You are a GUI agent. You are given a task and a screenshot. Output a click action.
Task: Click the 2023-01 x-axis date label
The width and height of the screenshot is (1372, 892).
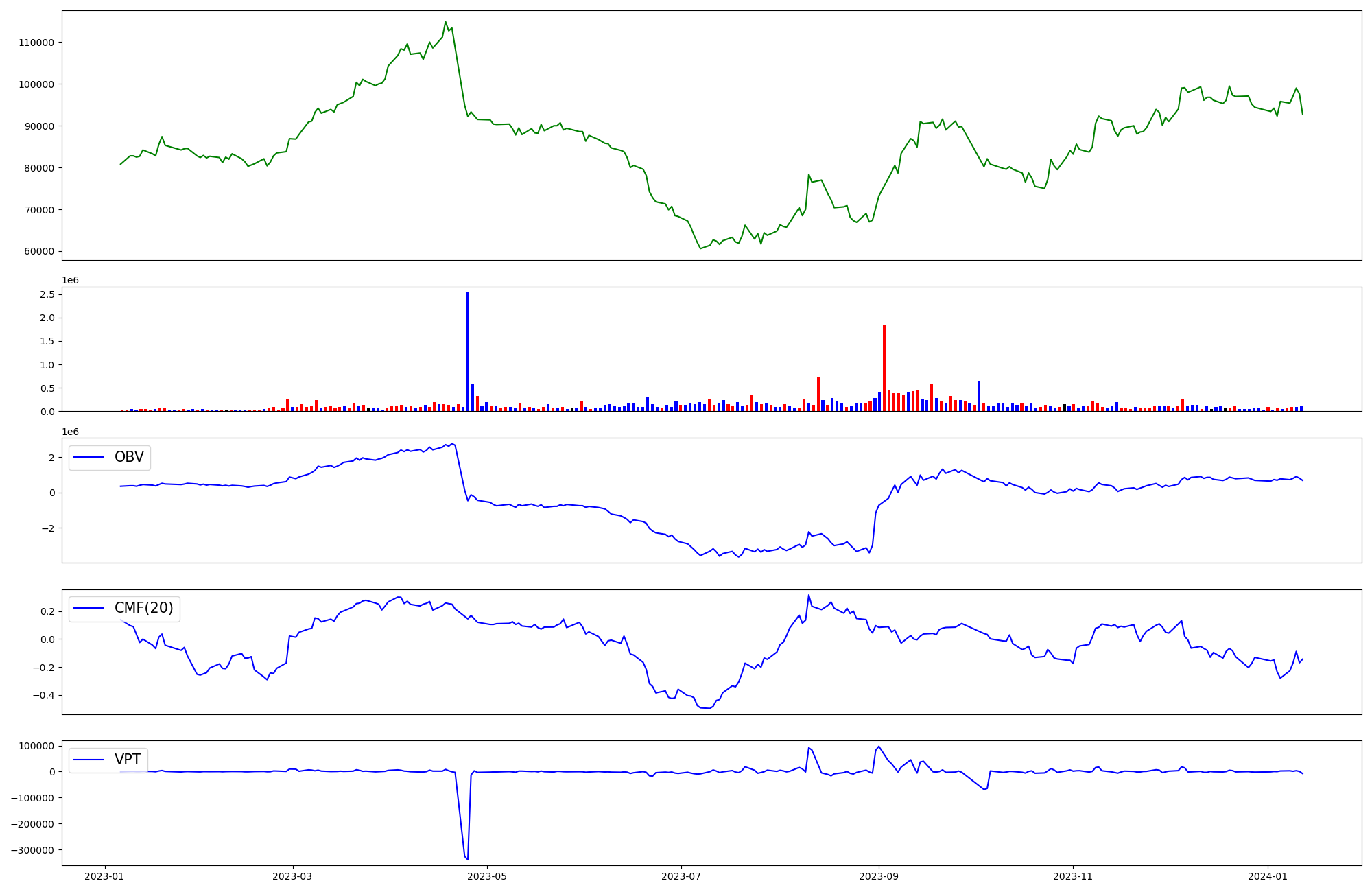pos(105,876)
